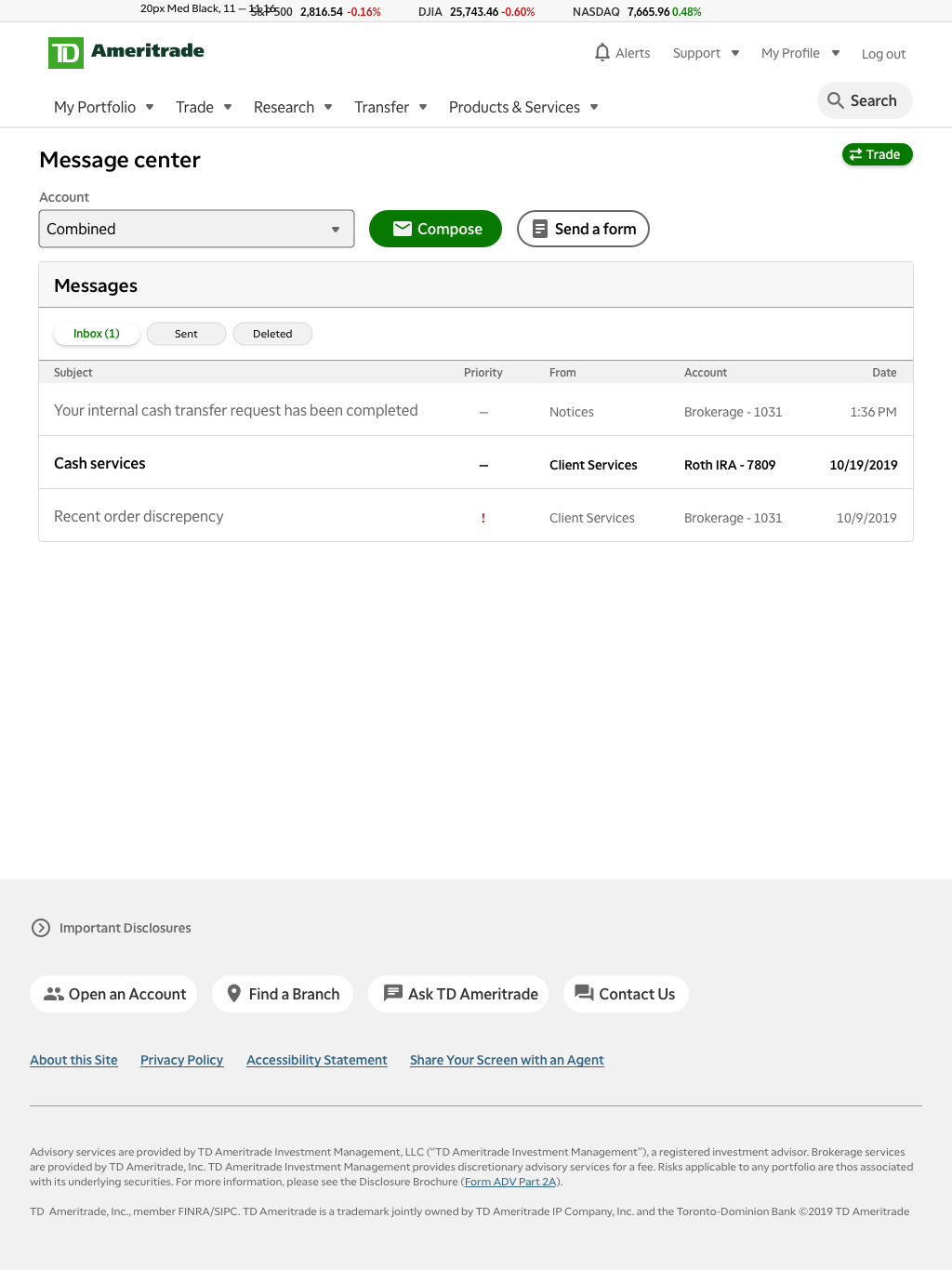The width and height of the screenshot is (952, 1270).
Task: Click the Support label in header
Action: pos(697,53)
